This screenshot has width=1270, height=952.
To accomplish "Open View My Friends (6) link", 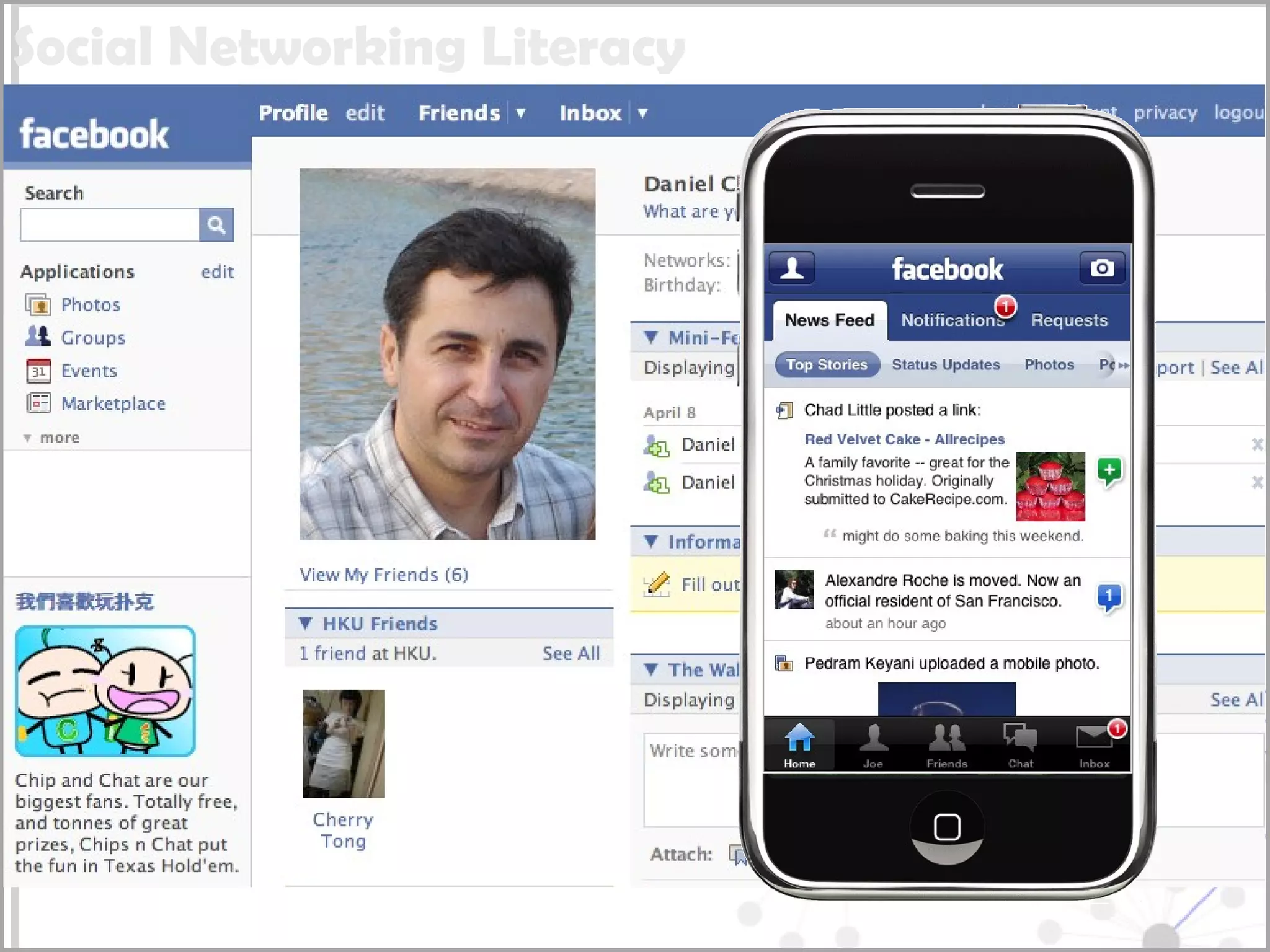I will click(383, 575).
